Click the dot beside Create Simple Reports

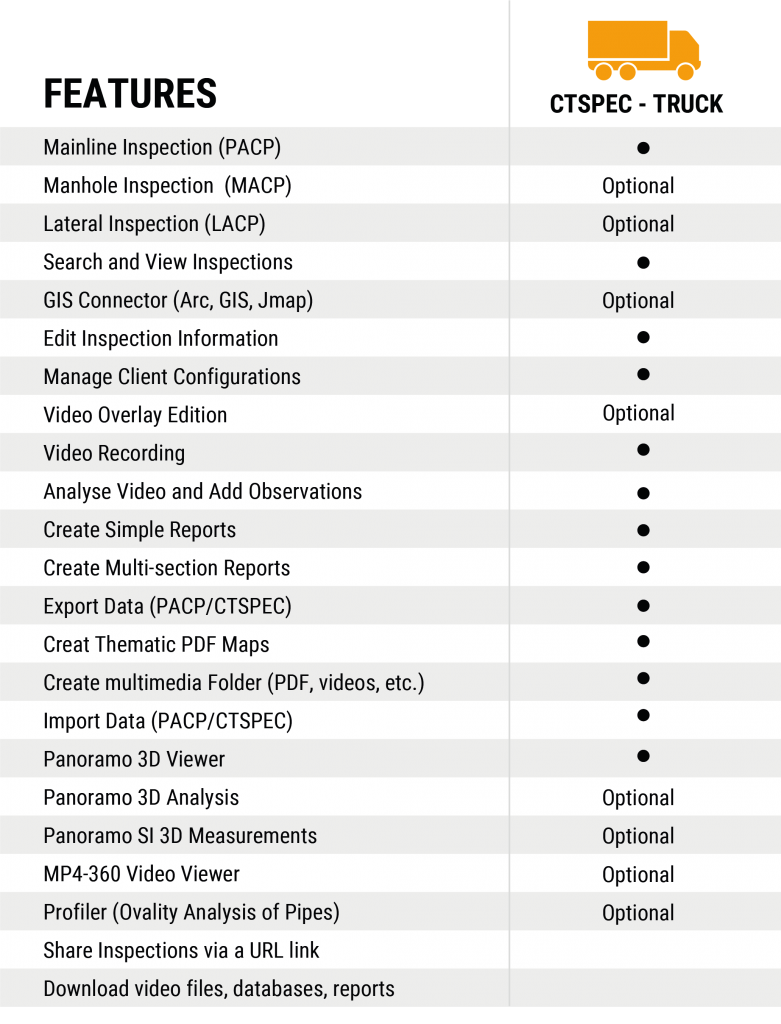click(643, 530)
